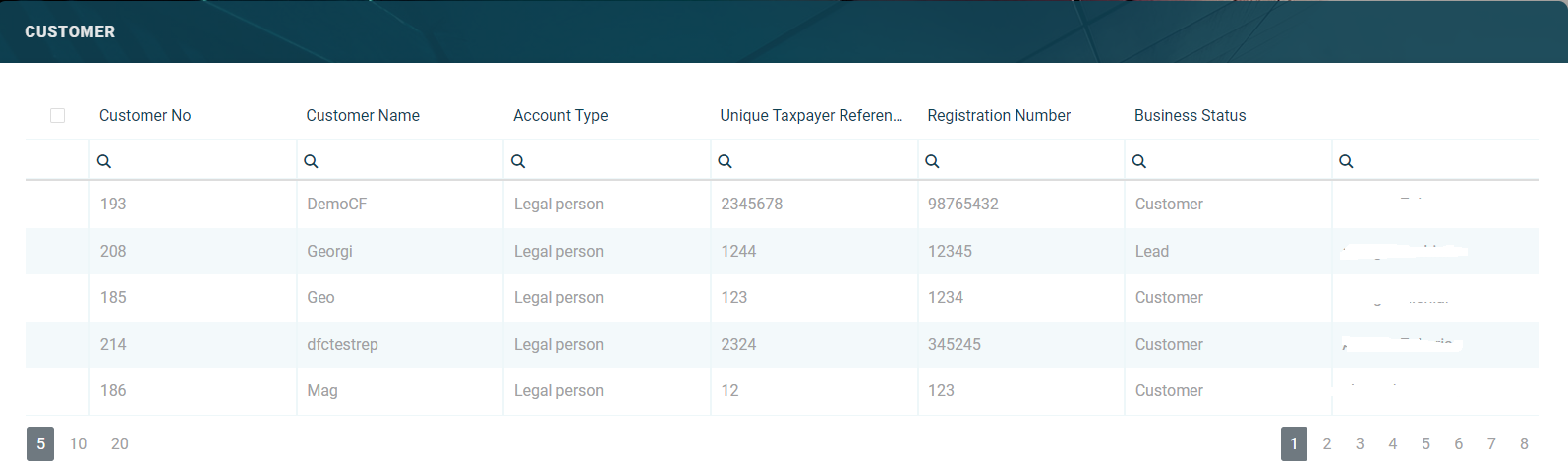Viewport: 1568px width, 469px height.
Task: Jump to page 8 in the pager
Action: [1524, 444]
